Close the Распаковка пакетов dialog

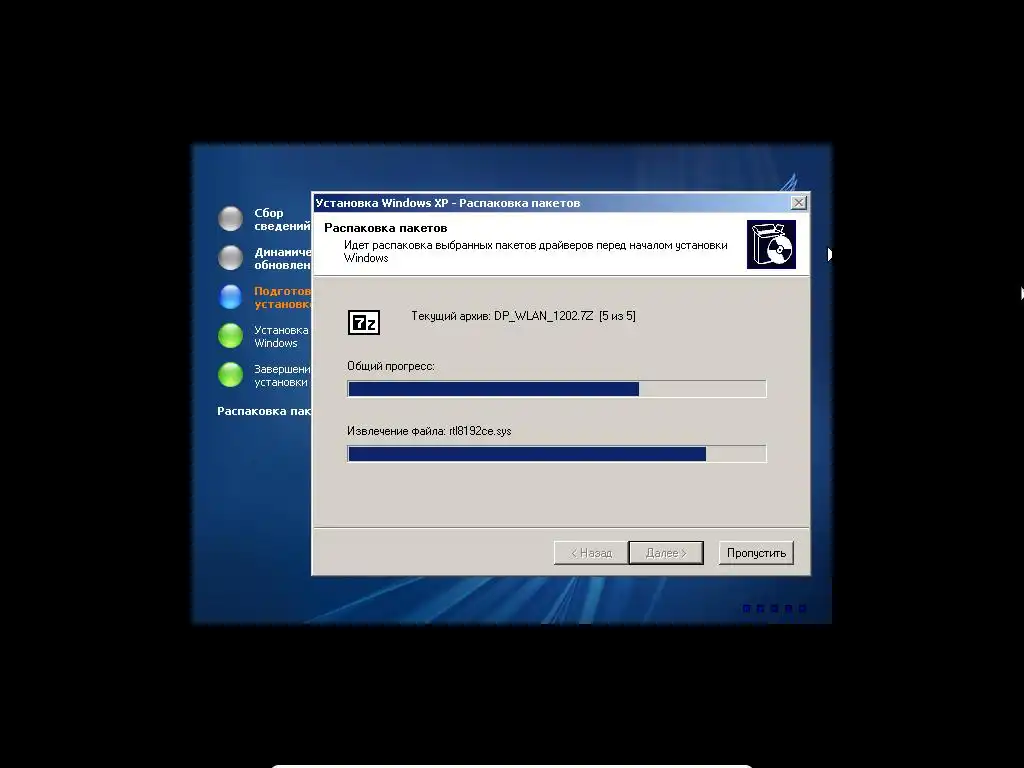[799, 203]
